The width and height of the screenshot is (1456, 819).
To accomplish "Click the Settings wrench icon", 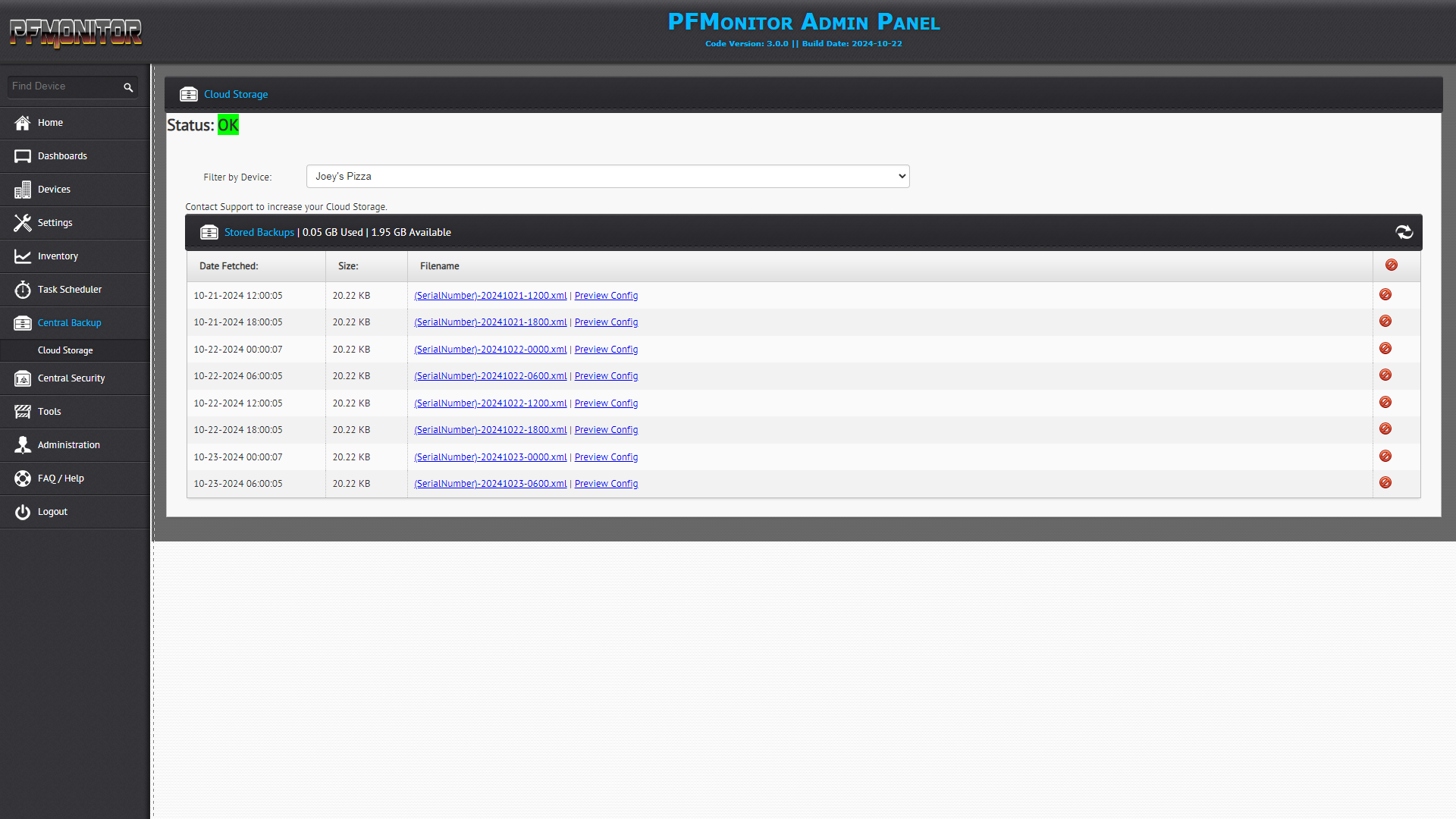I will (23, 223).
